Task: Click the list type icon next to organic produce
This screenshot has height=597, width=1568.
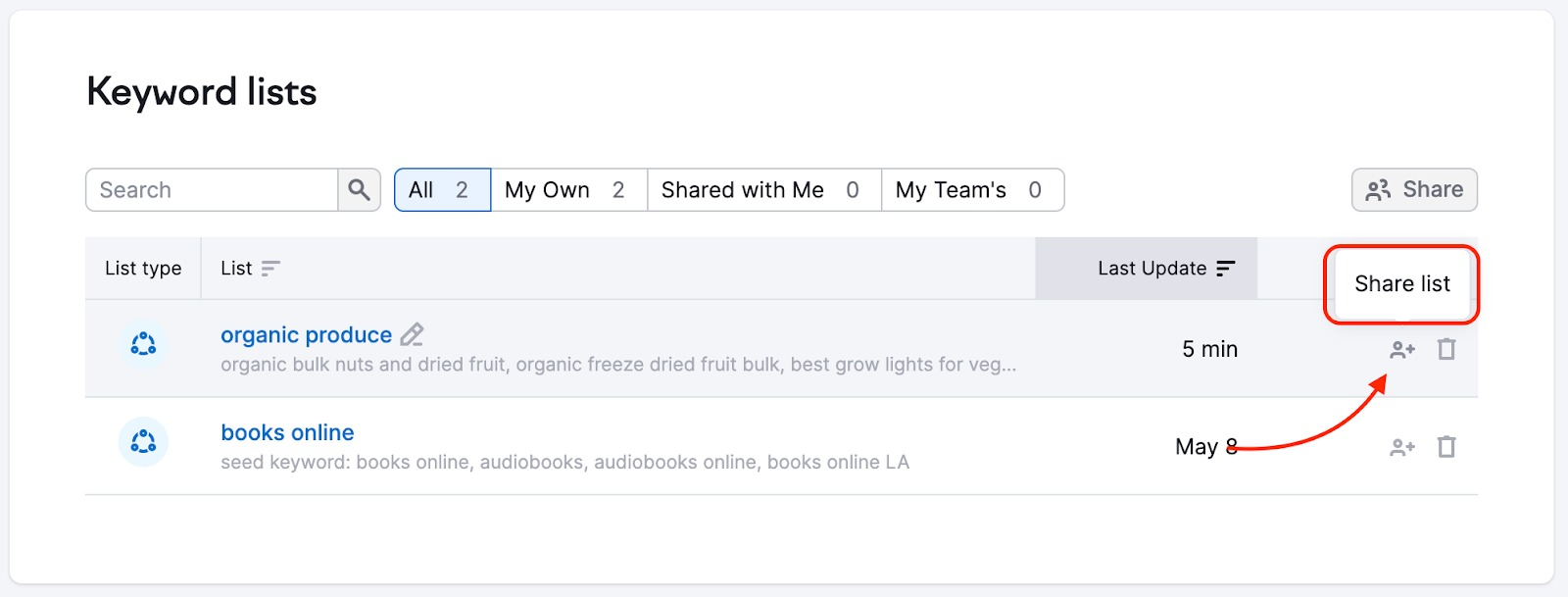Action: pos(142,344)
